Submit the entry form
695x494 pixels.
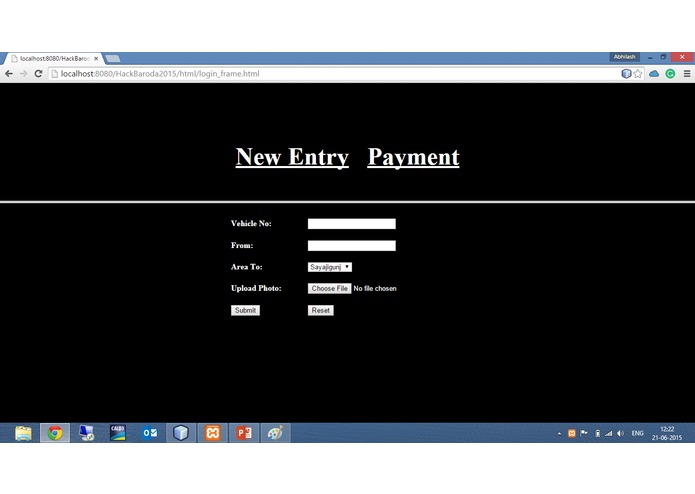click(245, 310)
